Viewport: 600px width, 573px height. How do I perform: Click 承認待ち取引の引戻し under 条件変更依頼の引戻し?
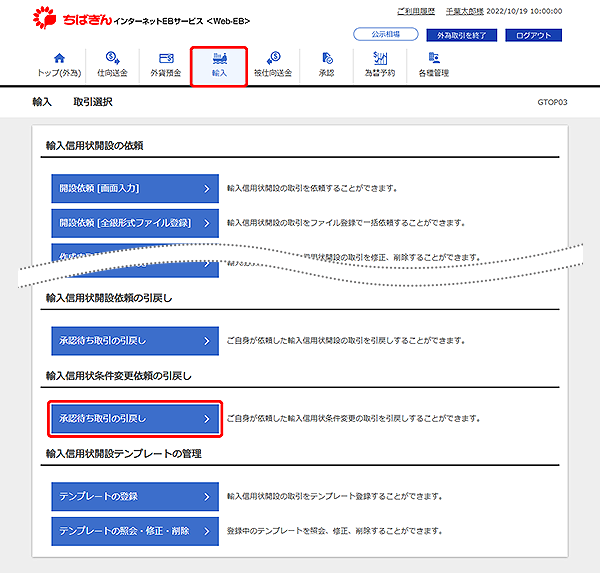point(135,419)
